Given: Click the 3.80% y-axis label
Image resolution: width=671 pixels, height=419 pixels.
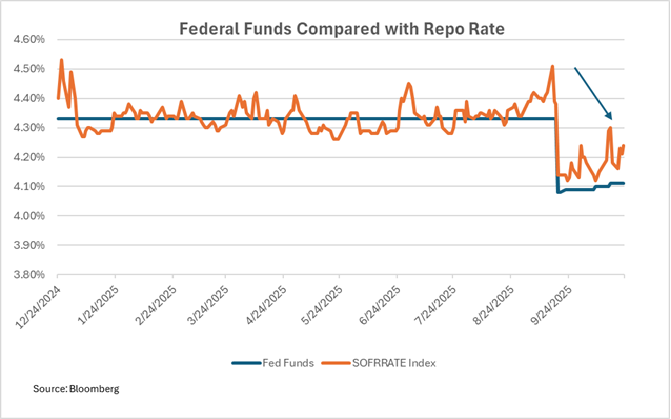Looking at the screenshot, I should tap(28, 274).
